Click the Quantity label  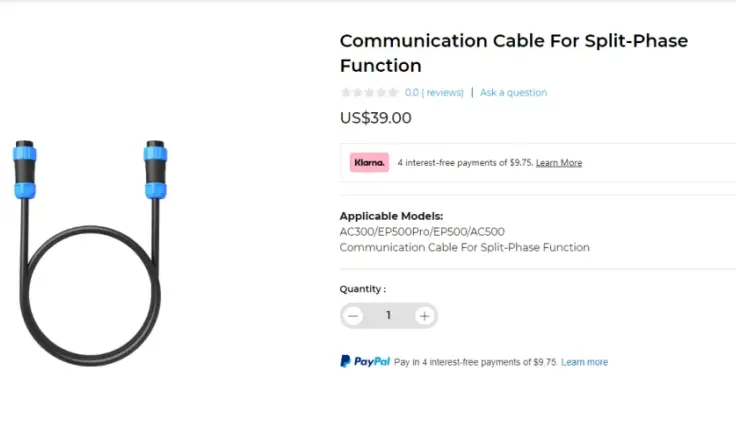coord(362,289)
